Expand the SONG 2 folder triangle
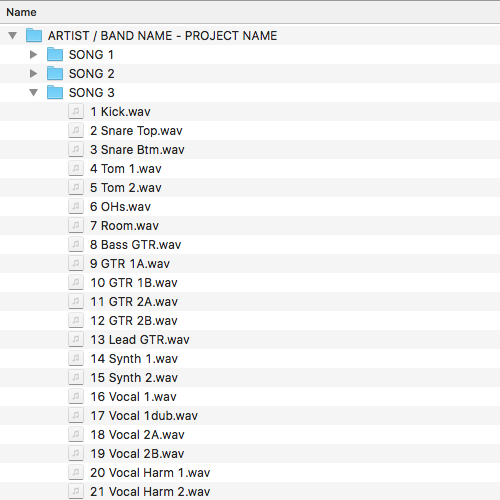The image size is (500, 500). pyautogui.click(x=33, y=73)
